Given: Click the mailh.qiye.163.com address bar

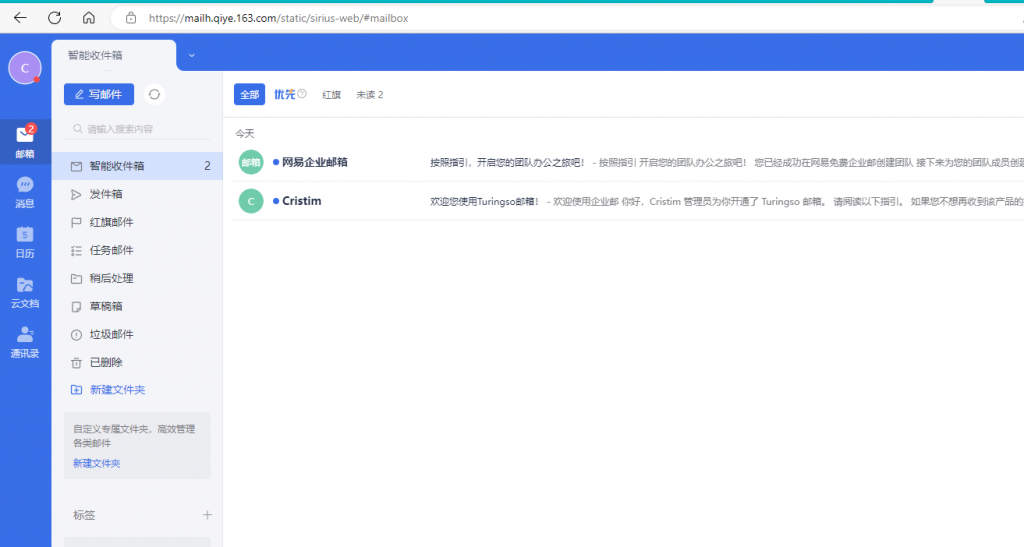Looking at the screenshot, I should 278,18.
